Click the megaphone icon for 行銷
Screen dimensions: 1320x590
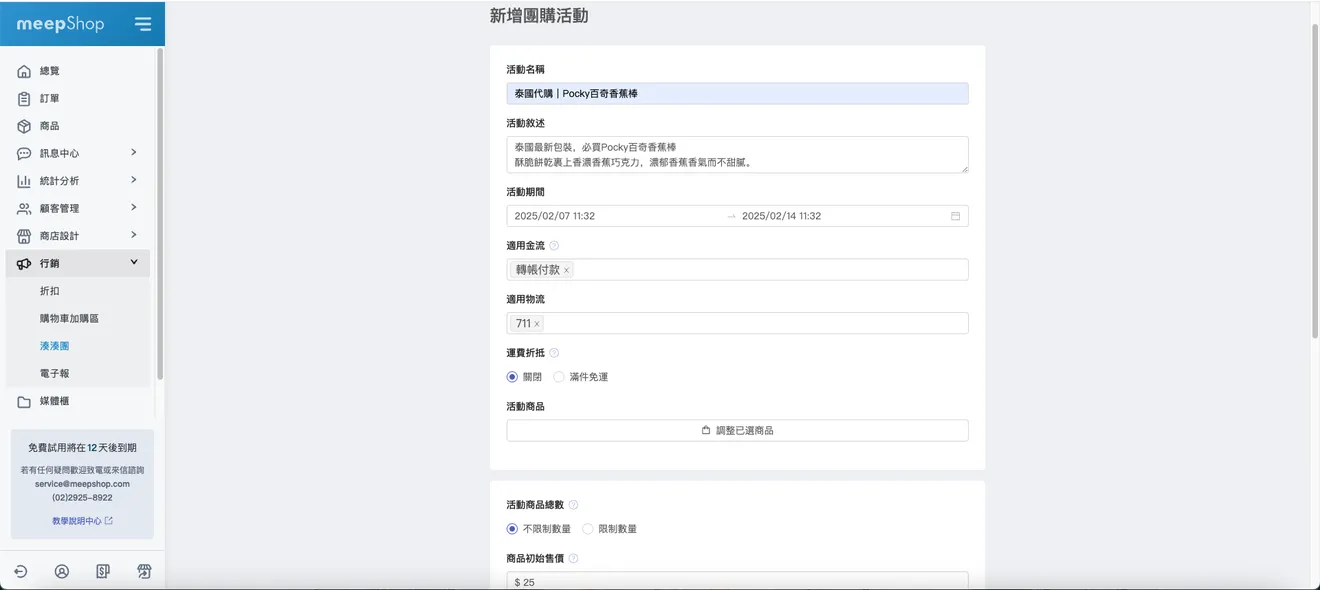coord(24,263)
